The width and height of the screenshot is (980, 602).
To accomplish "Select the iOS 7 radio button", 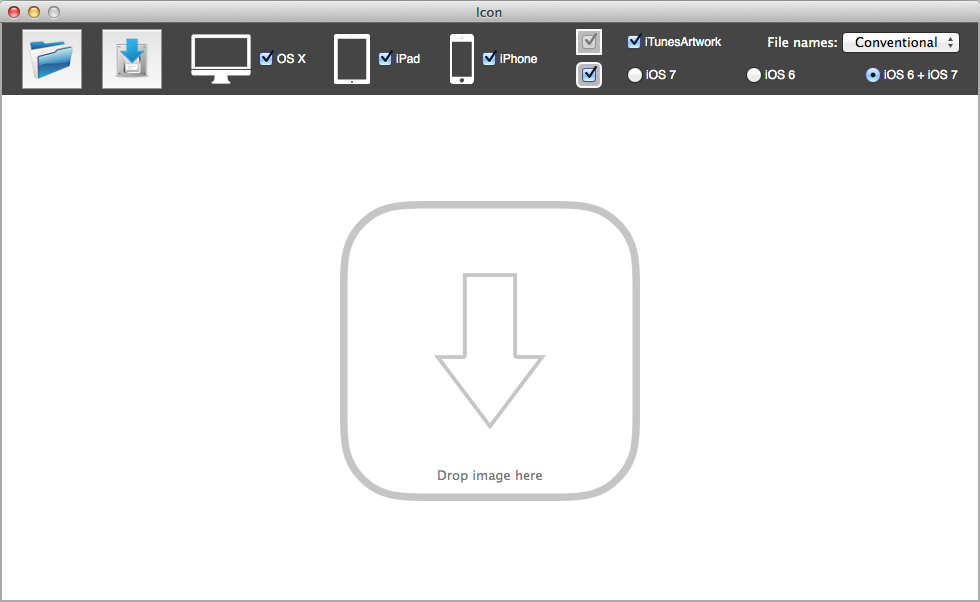I will pos(635,75).
